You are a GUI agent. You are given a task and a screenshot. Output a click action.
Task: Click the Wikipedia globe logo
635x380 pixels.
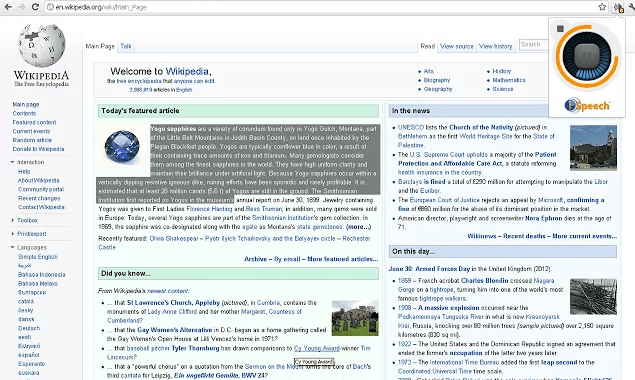[41, 45]
